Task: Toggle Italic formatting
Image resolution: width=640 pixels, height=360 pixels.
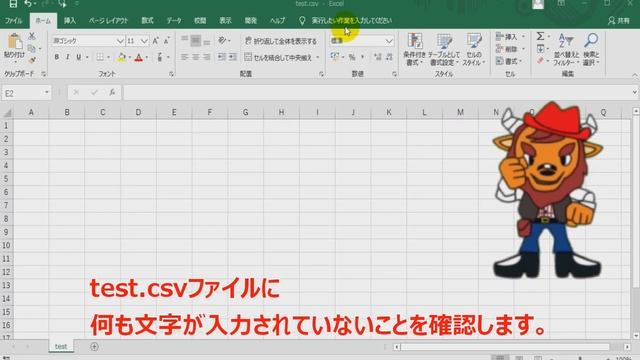Action: pos(67,57)
